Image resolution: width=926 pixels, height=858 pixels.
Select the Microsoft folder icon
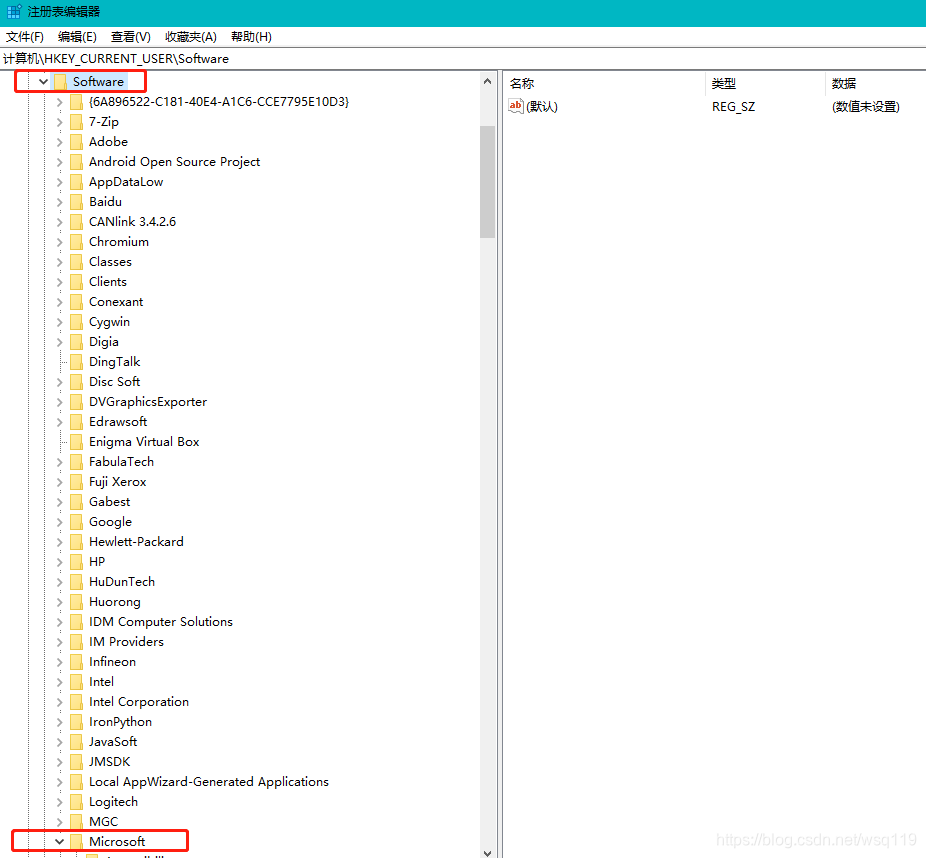tap(76, 841)
